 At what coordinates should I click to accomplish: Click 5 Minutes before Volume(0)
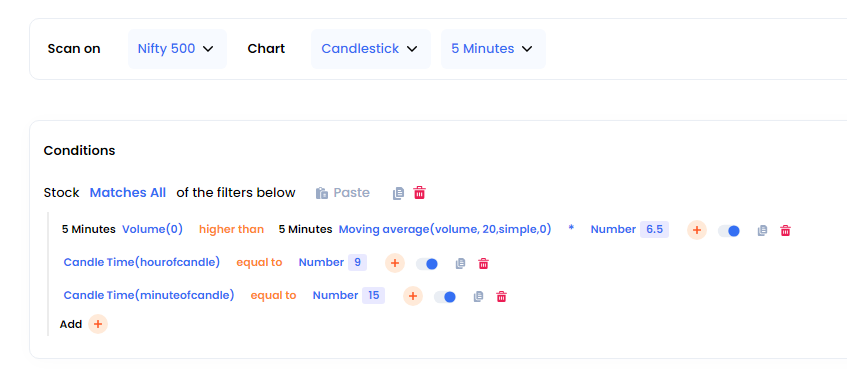[x=89, y=230]
